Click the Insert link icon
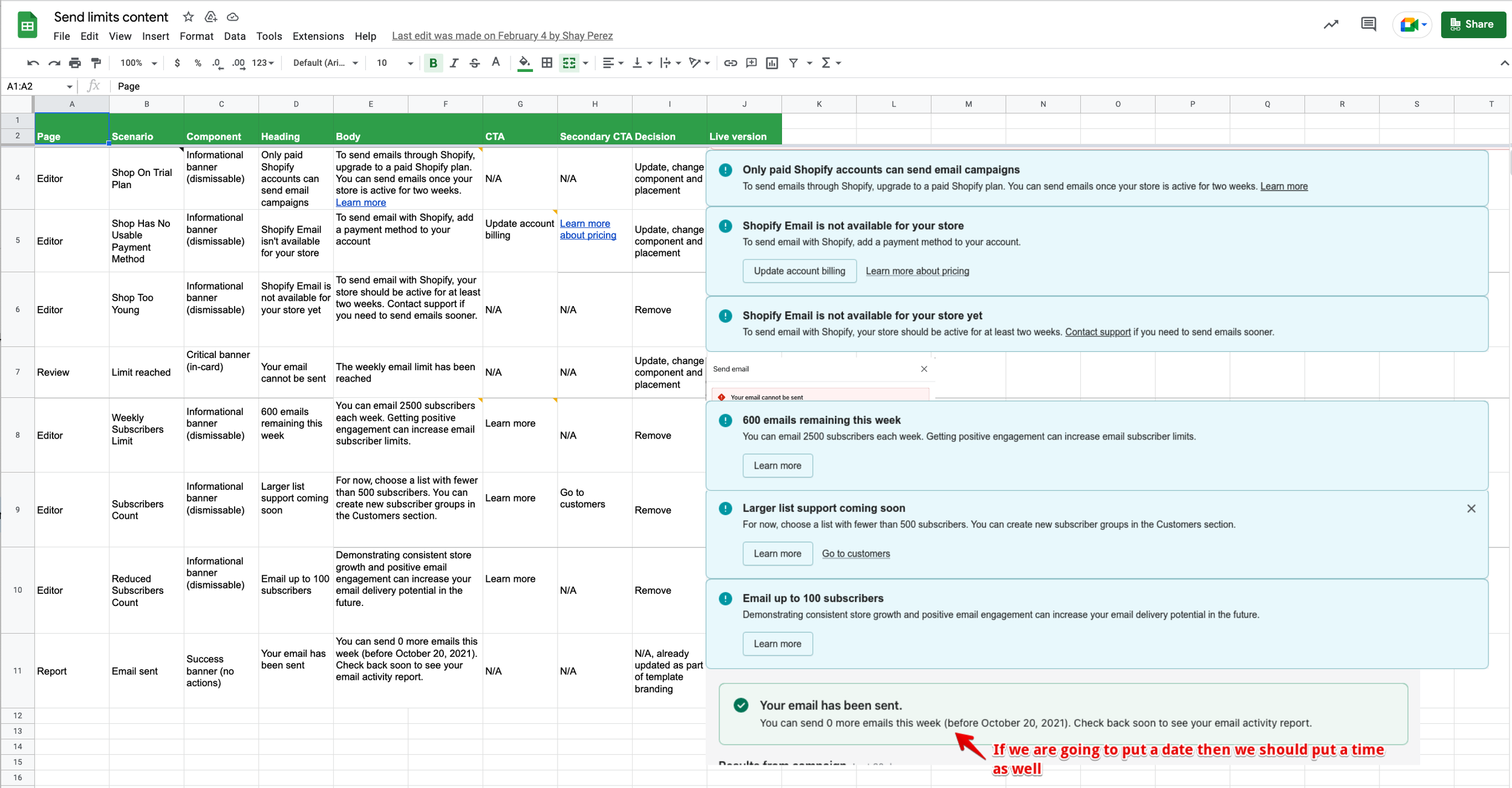Viewport: 1512px width, 788px height. pyautogui.click(x=731, y=63)
